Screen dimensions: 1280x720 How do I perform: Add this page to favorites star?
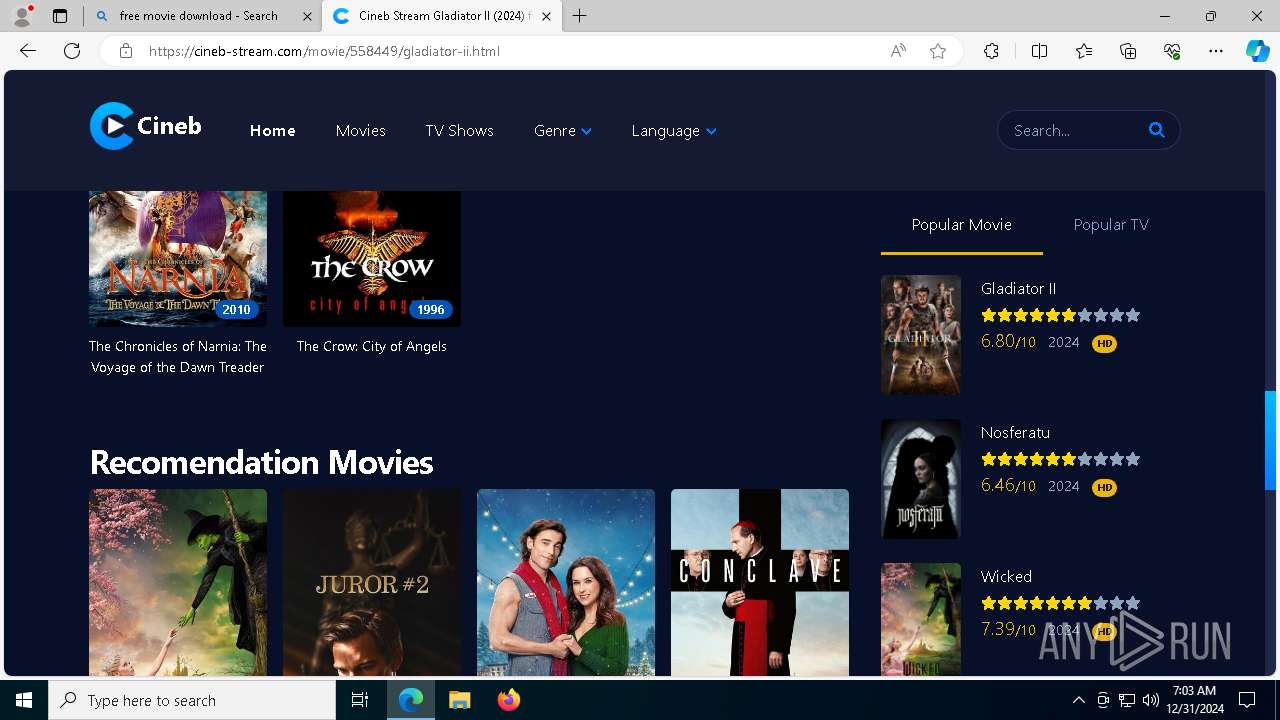(938, 51)
